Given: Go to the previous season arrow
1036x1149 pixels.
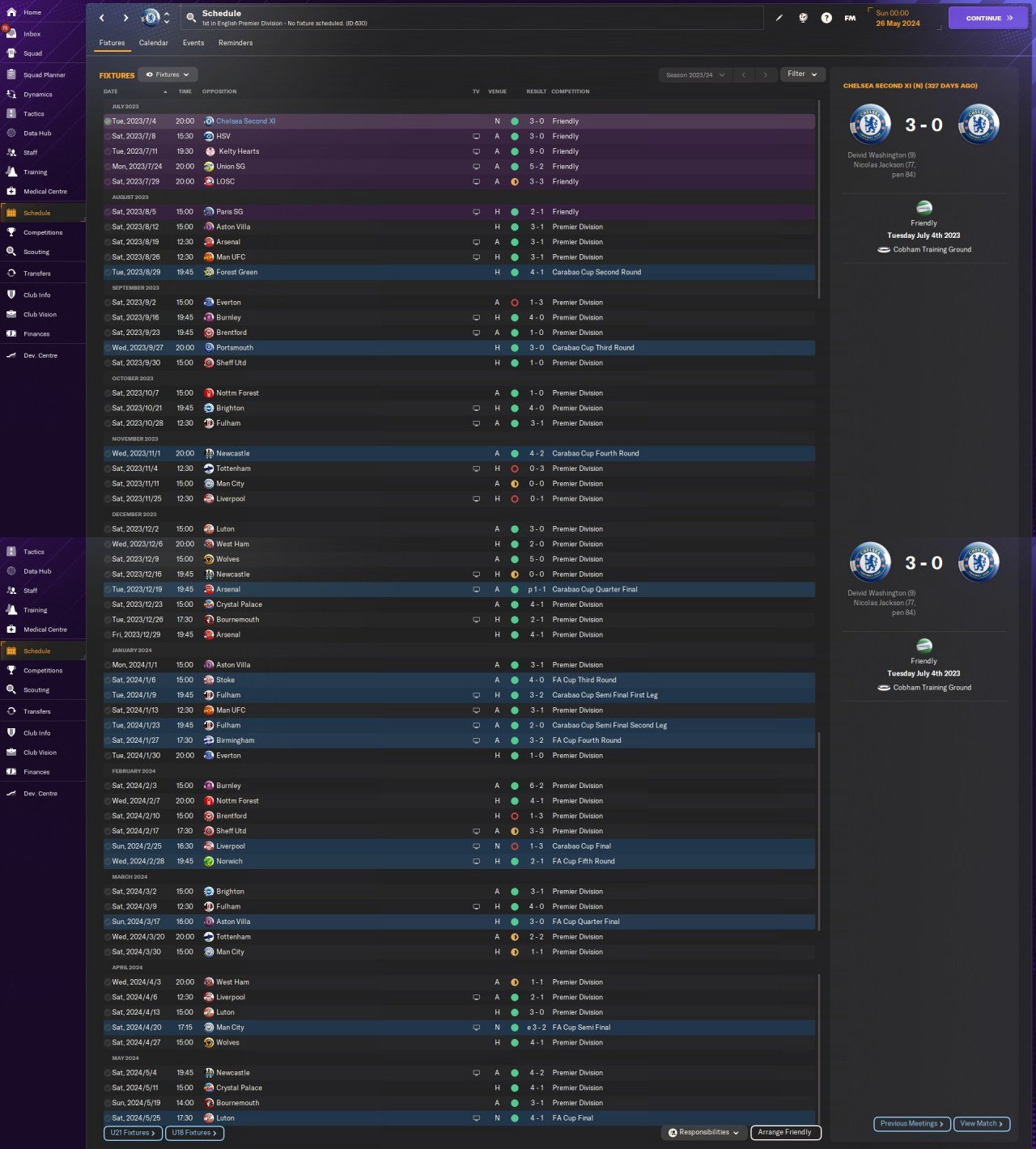Looking at the screenshot, I should coord(744,74).
